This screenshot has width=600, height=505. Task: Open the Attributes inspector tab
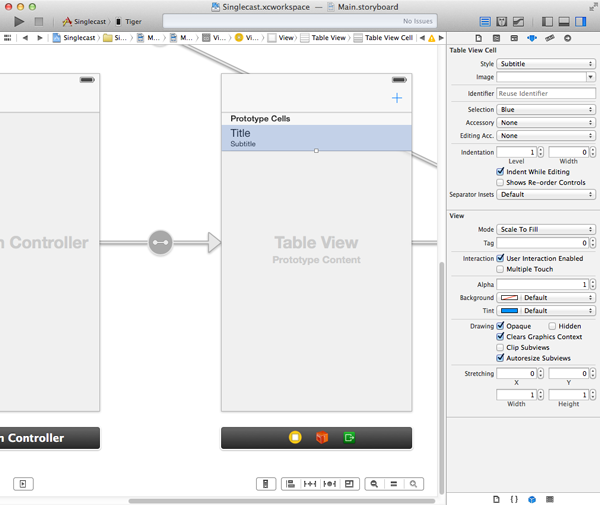tap(532, 38)
